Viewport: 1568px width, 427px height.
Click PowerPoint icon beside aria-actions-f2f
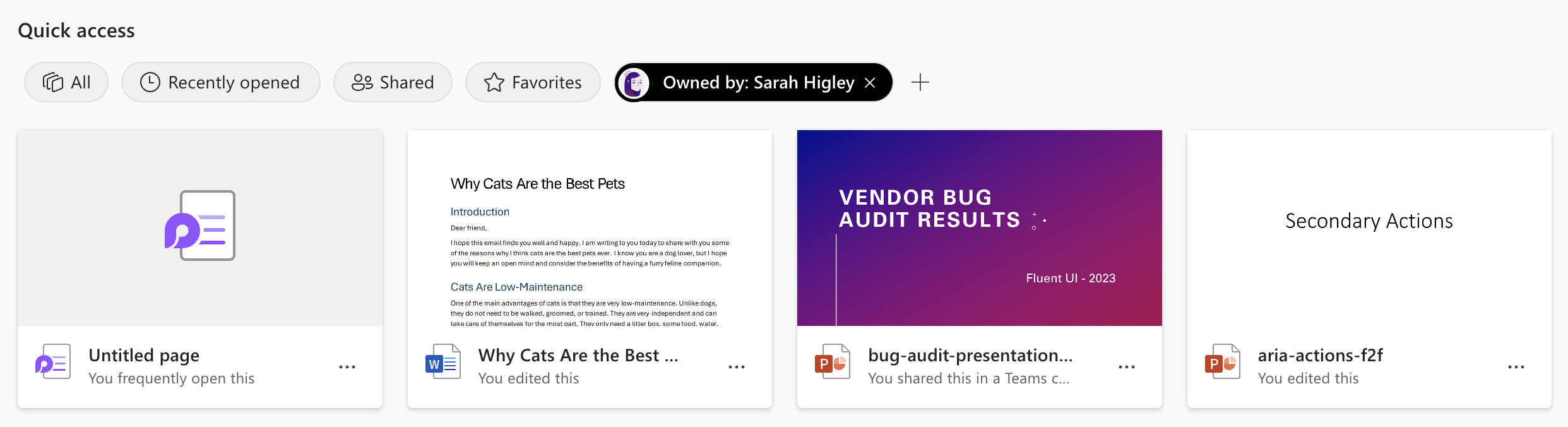coord(1223,362)
